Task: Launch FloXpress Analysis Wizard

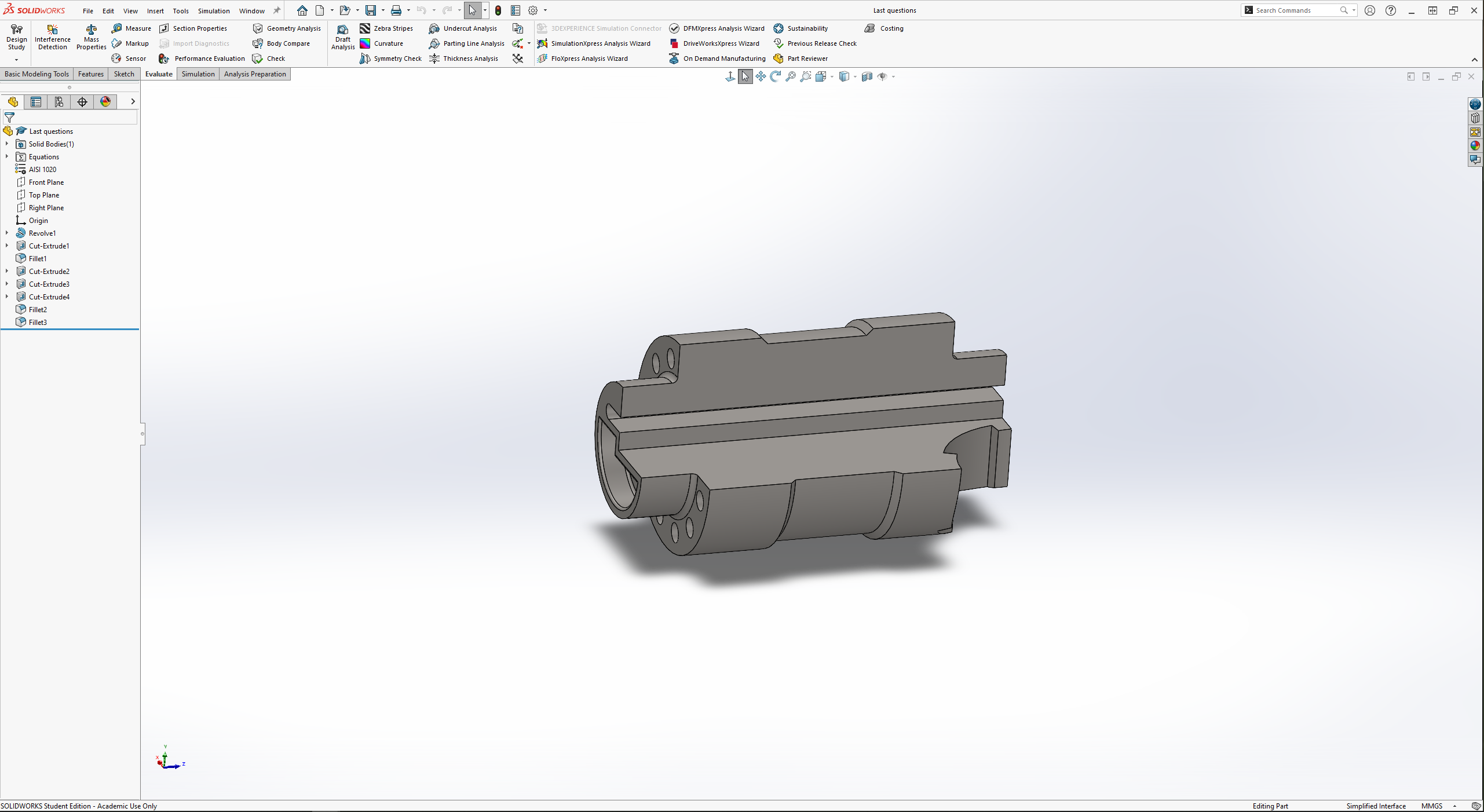Action: 583,58
